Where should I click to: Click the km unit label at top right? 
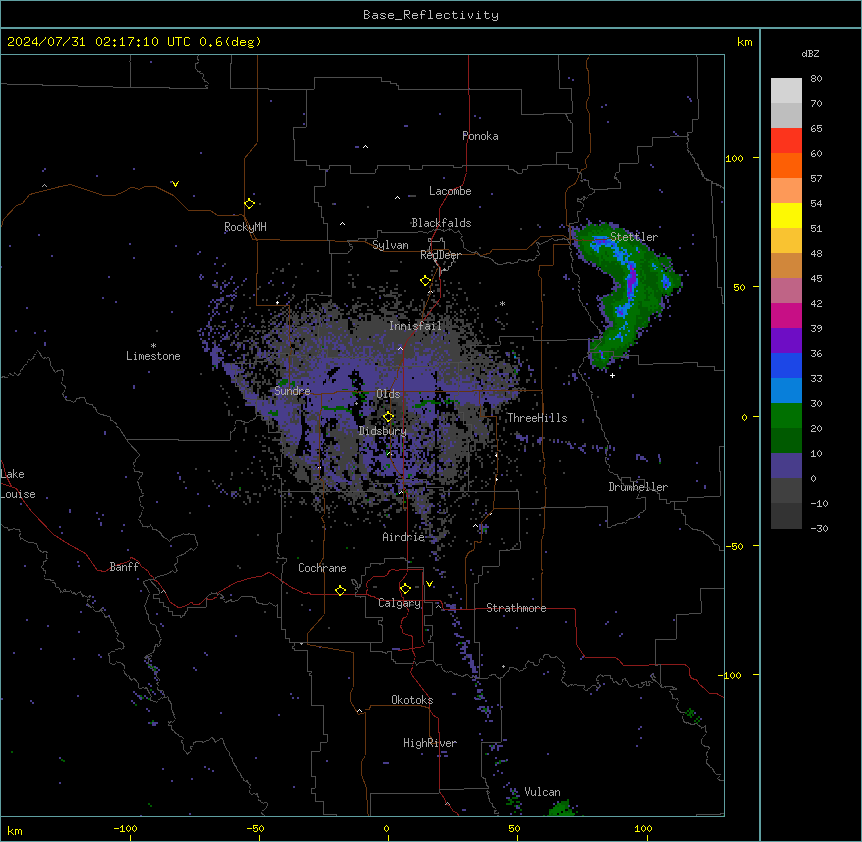click(744, 42)
